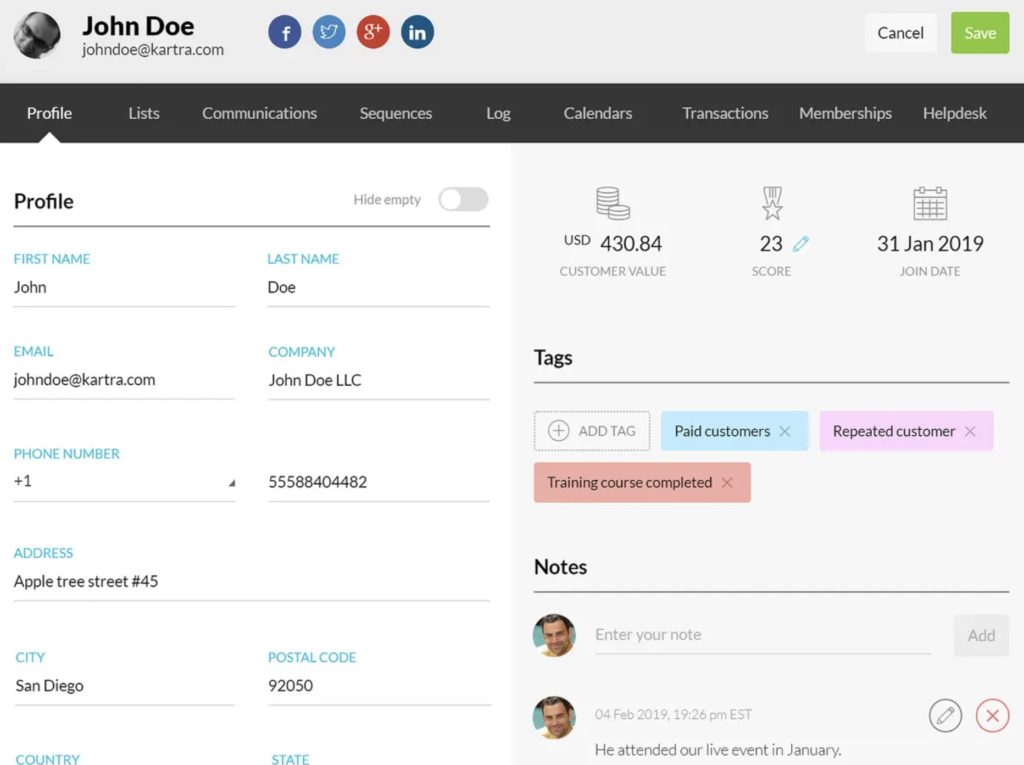Click the Email input field

tap(124, 380)
